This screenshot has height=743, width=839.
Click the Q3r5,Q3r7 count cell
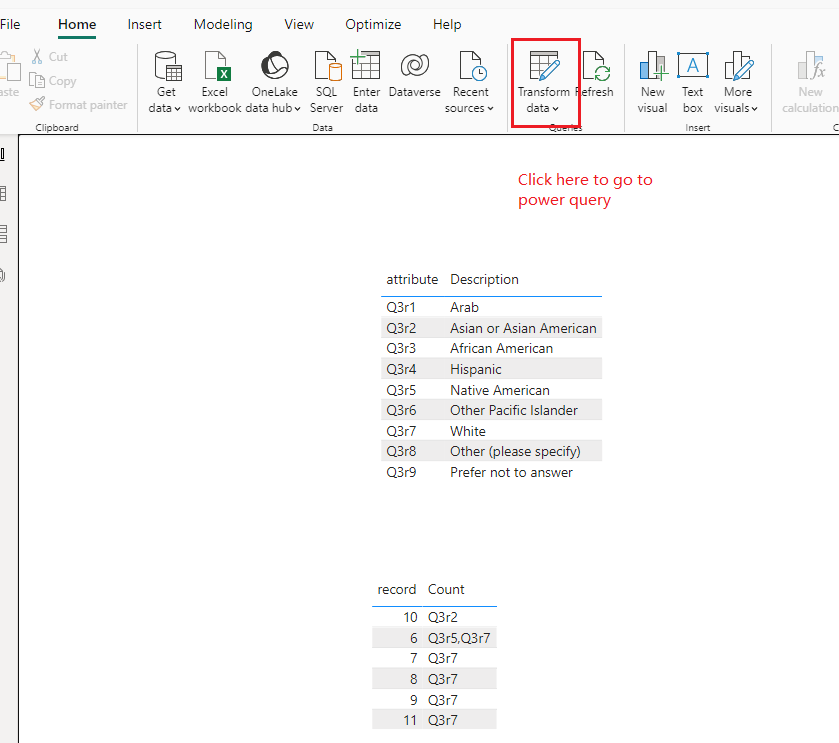(x=459, y=638)
